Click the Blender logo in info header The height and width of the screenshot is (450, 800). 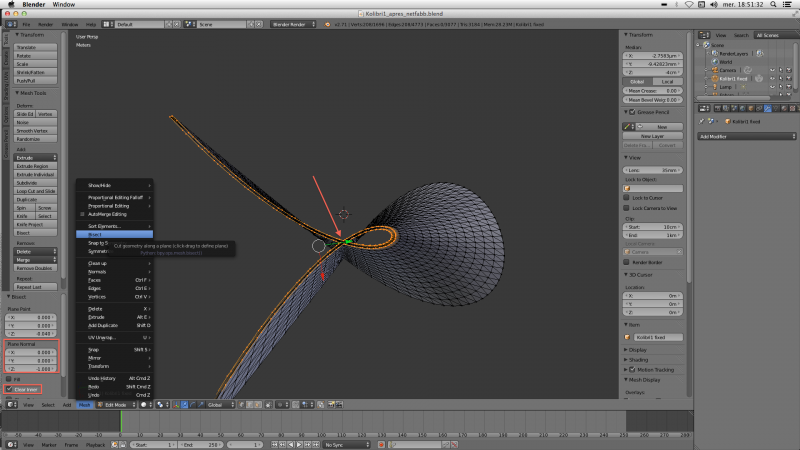(x=327, y=24)
